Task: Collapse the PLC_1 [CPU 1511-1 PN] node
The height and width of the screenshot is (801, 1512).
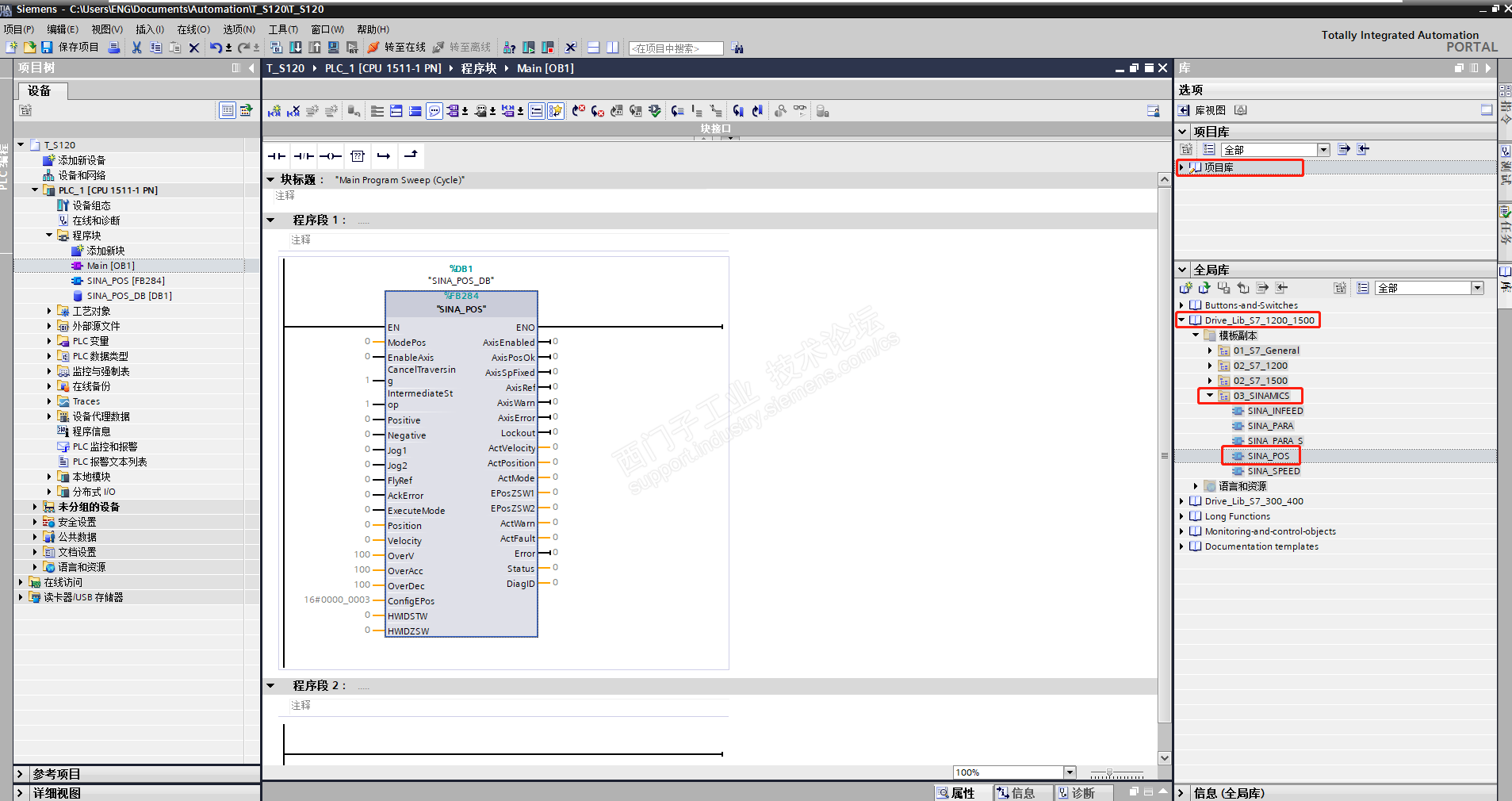Action: click(35, 190)
